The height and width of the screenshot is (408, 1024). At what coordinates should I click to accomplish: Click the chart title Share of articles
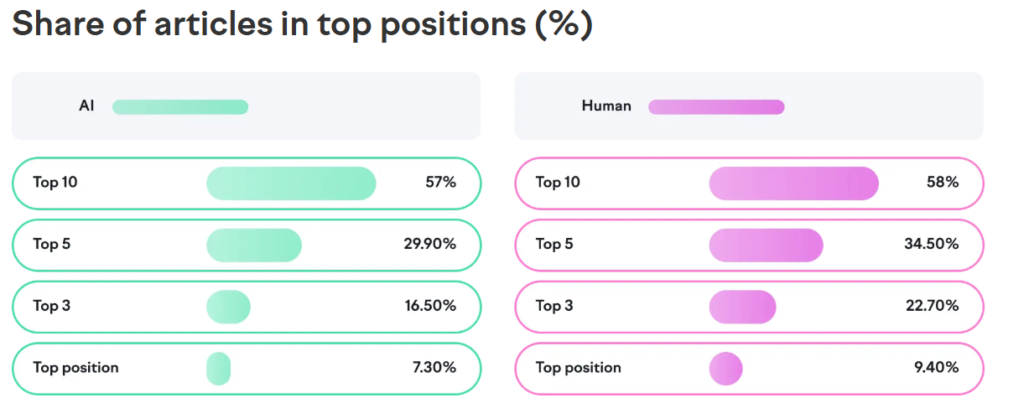(x=302, y=24)
